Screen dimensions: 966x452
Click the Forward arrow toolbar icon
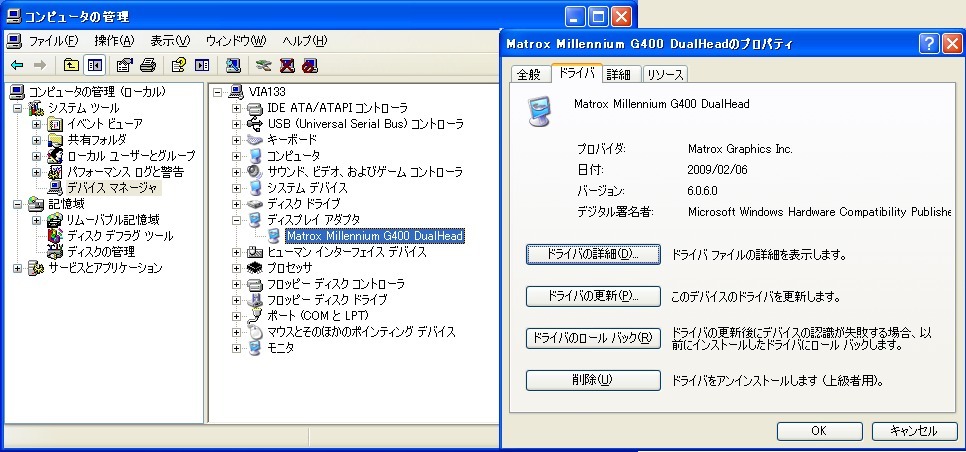point(40,65)
